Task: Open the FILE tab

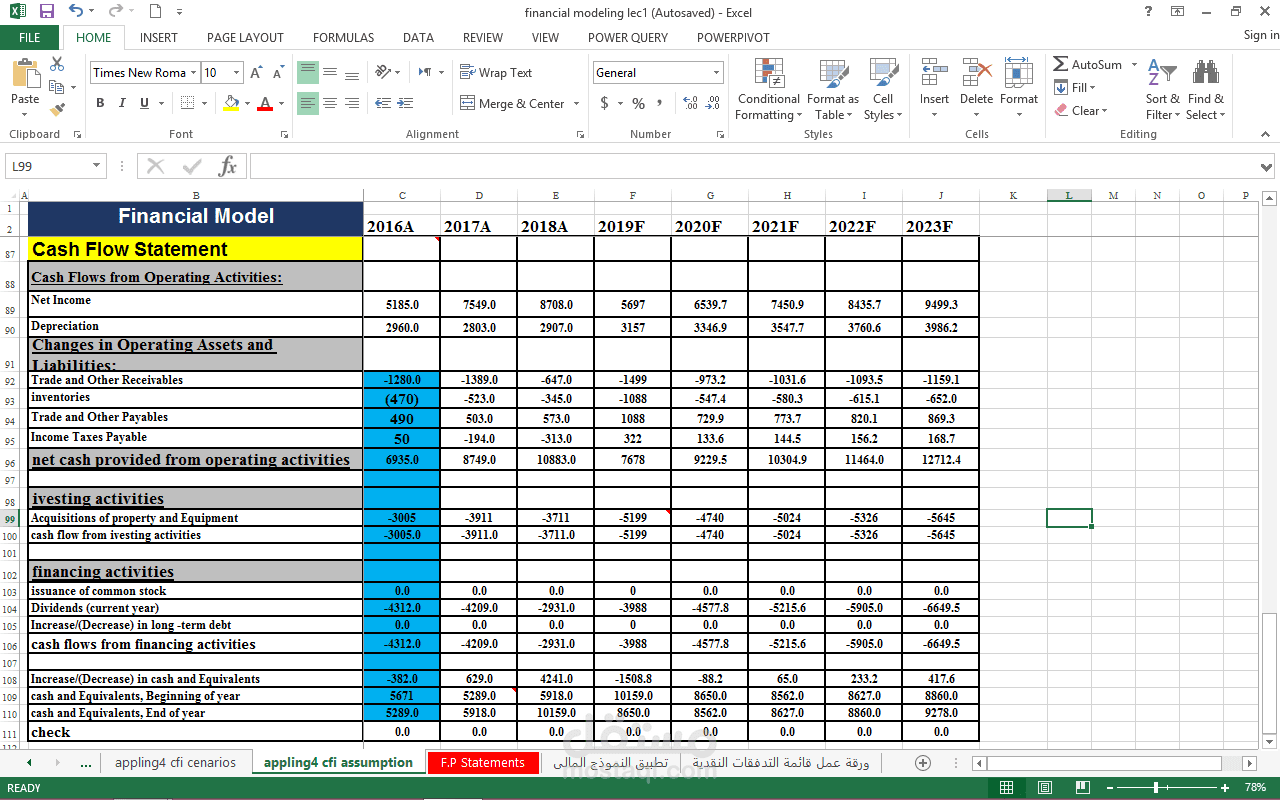Action: tap(30, 37)
